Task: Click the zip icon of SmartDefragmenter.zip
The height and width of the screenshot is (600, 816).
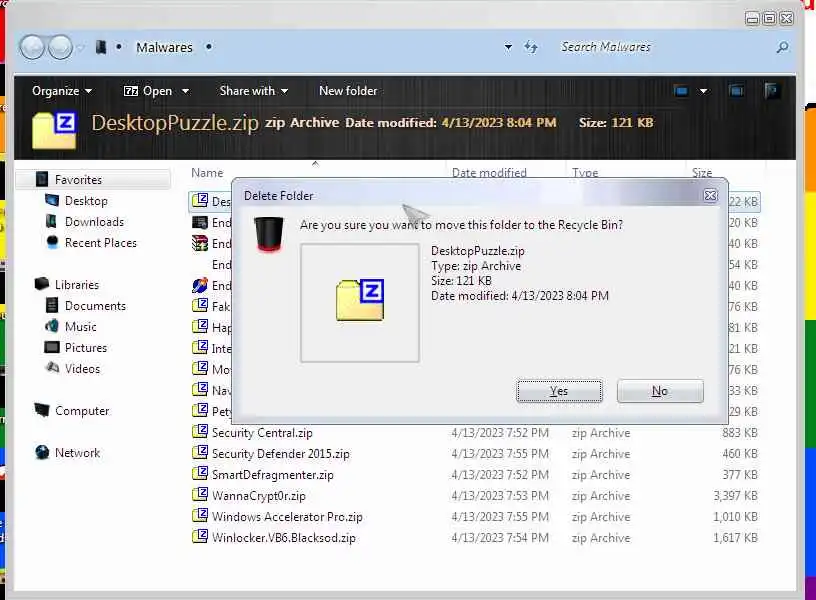Action: pos(200,474)
